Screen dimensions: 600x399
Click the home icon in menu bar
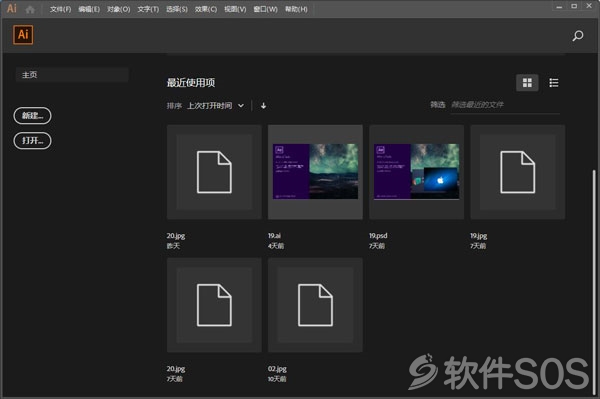30,9
